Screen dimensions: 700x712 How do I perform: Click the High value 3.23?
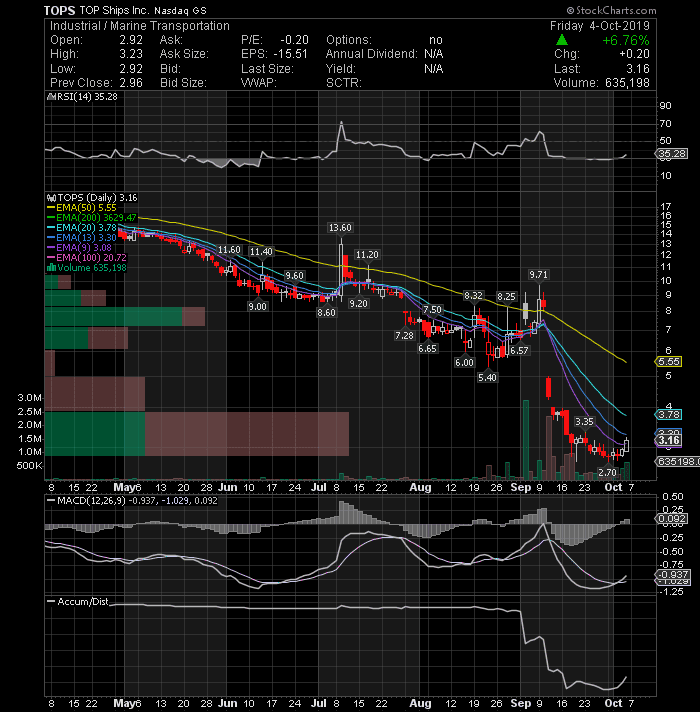(x=131, y=54)
